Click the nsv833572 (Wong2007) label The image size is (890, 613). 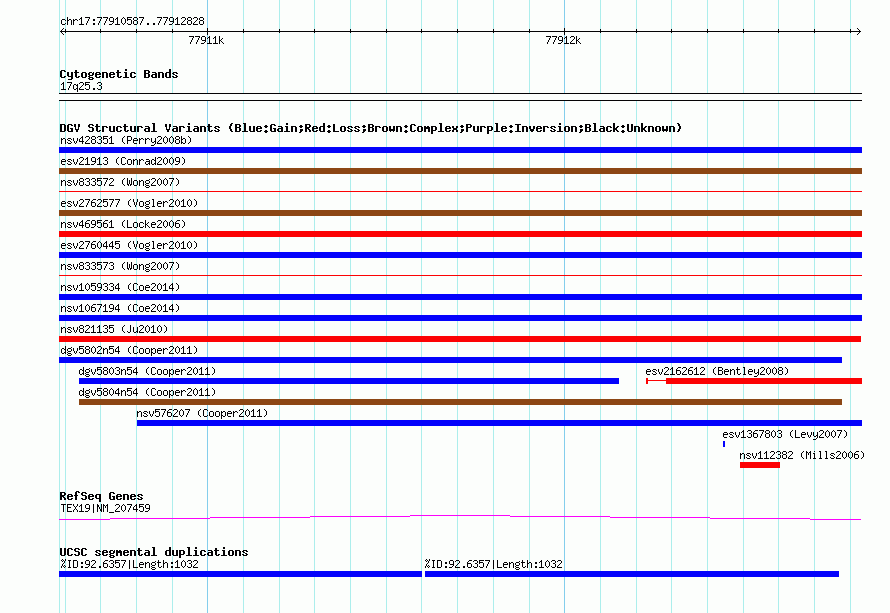tap(120, 182)
